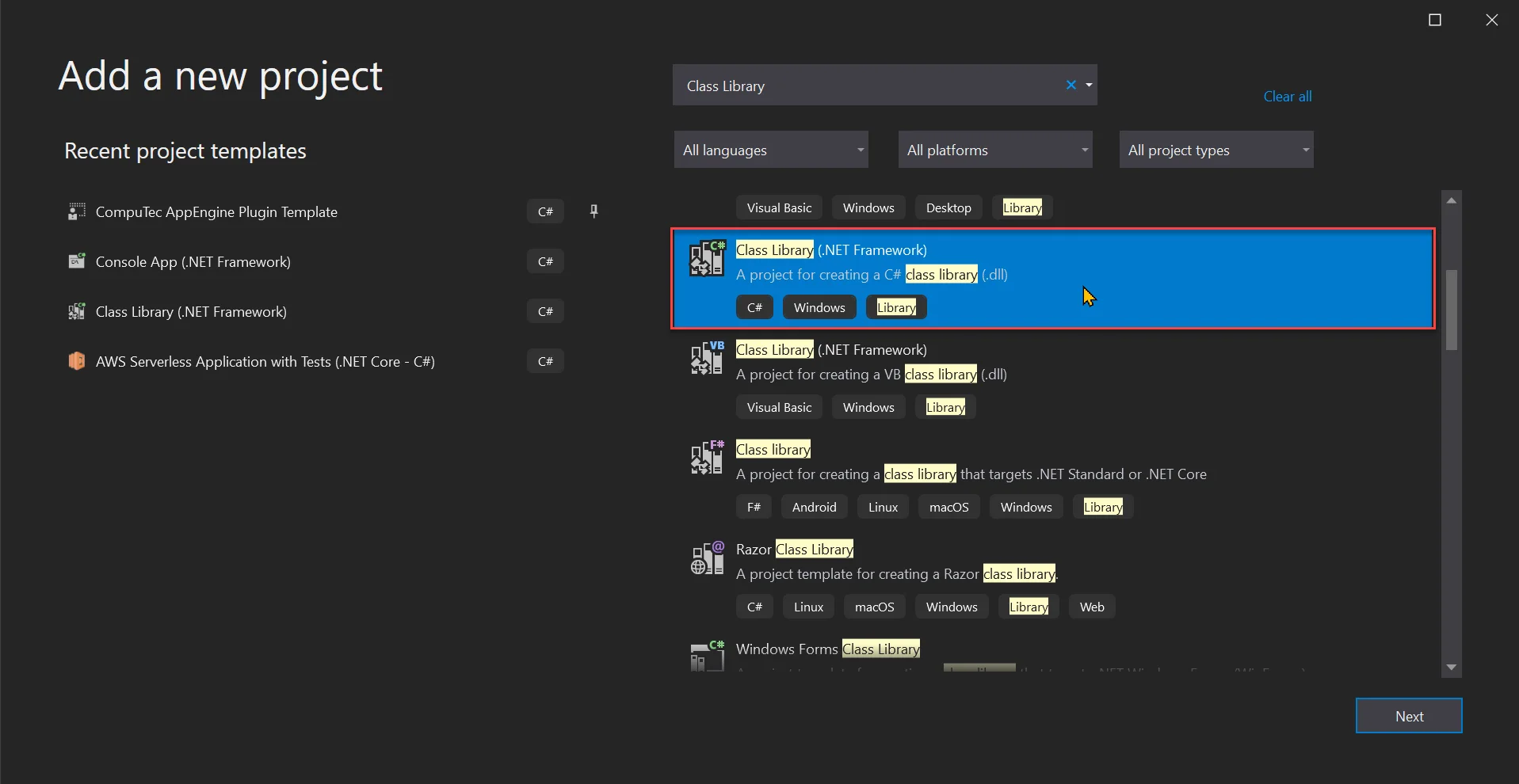Click the F# Class library template icon
This screenshot has height=784, width=1519.
click(706, 458)
